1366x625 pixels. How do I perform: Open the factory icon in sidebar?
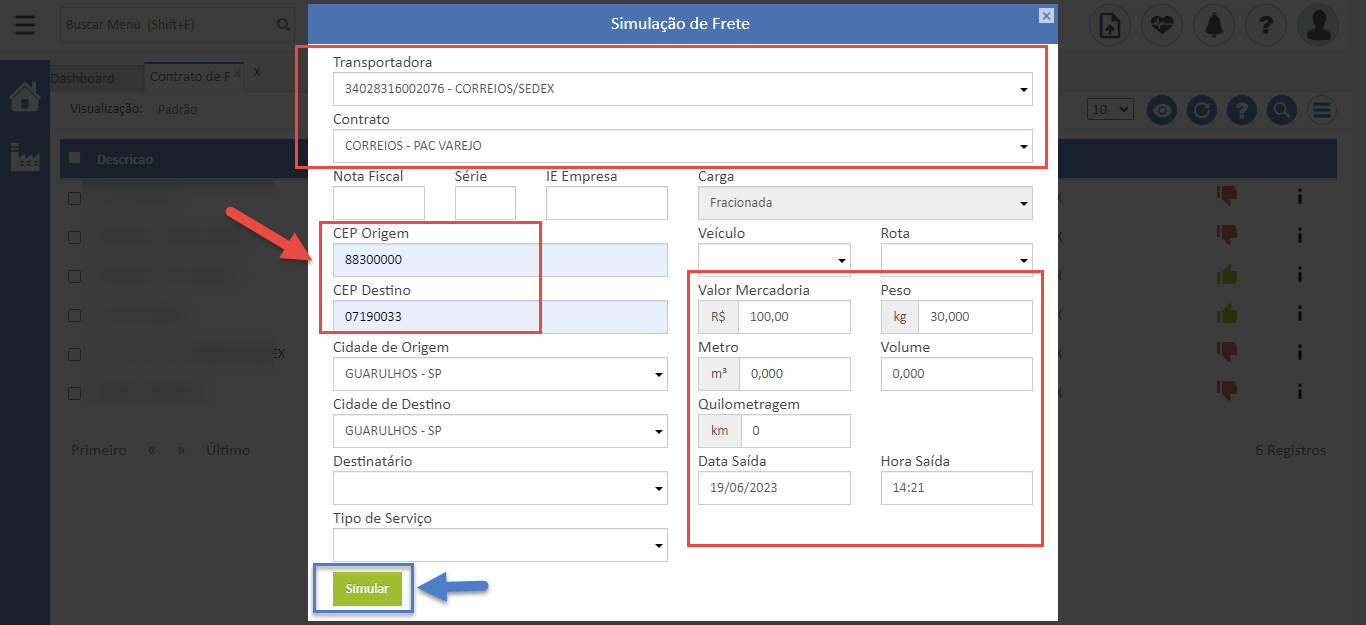click(24, 157)
